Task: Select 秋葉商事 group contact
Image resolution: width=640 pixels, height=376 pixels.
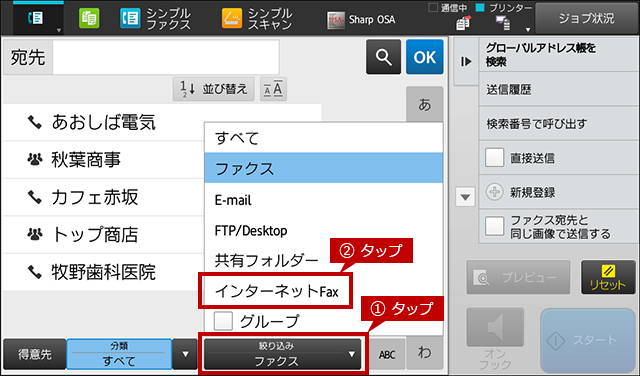Action: (x=104, y=160)
